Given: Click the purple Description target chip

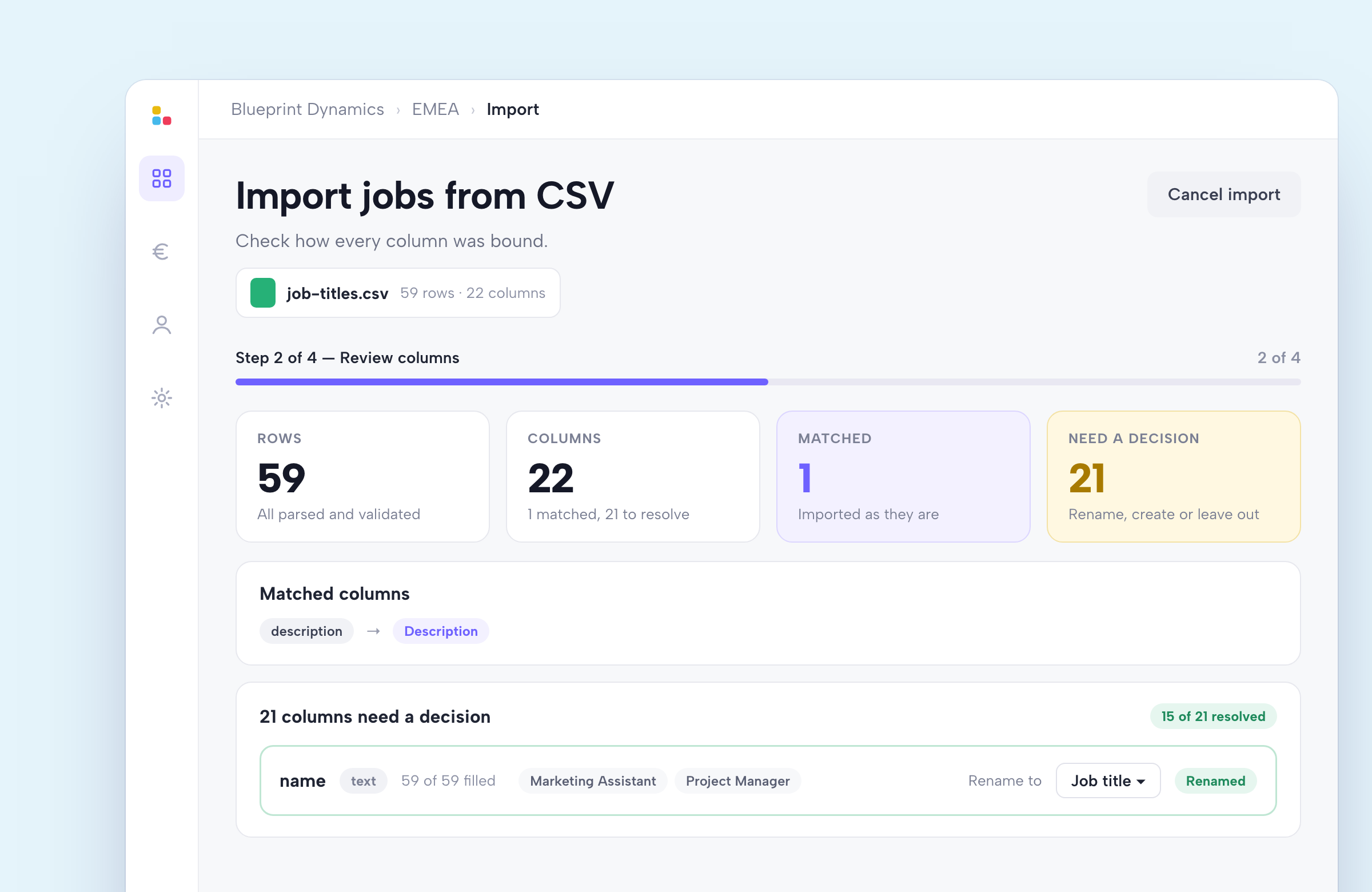Looking at the screenshot, I should pos(441,631).
